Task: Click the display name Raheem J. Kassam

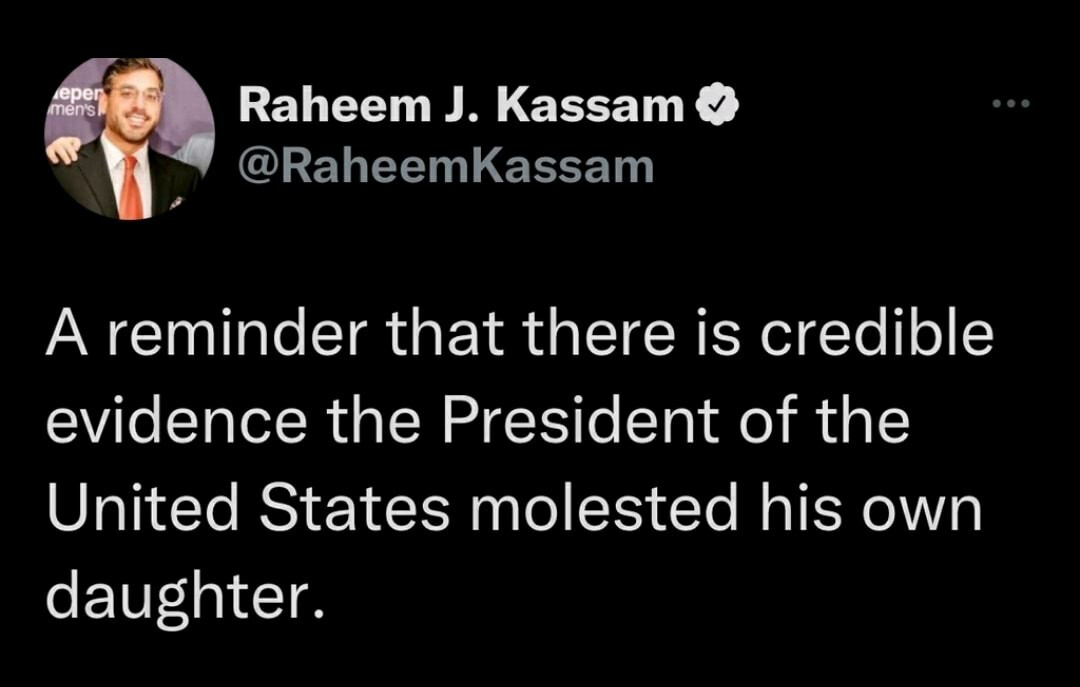Action: point(462,105)
